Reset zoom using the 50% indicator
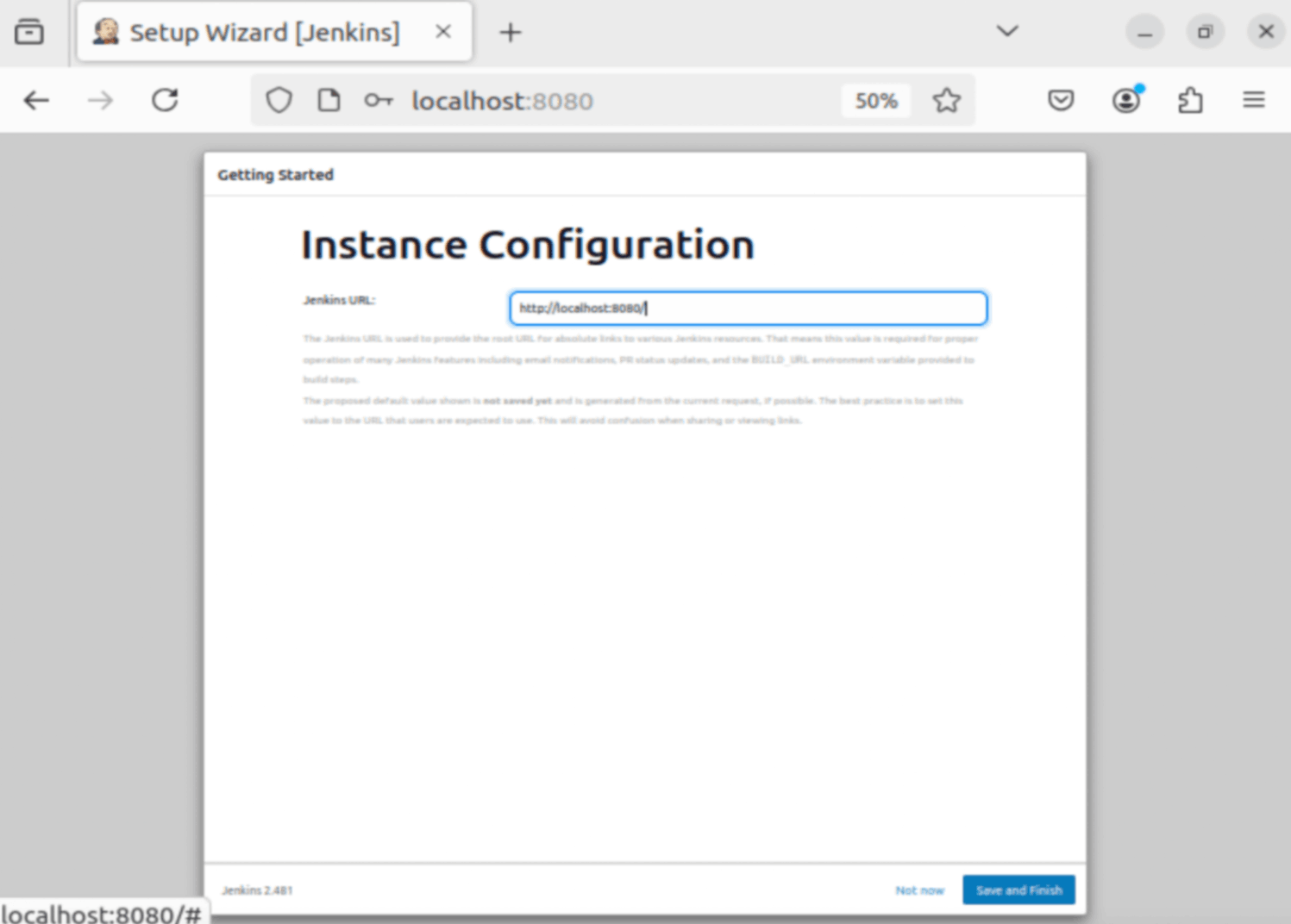The height and width of the screenshot is (924, 1291). coord(875,101)
